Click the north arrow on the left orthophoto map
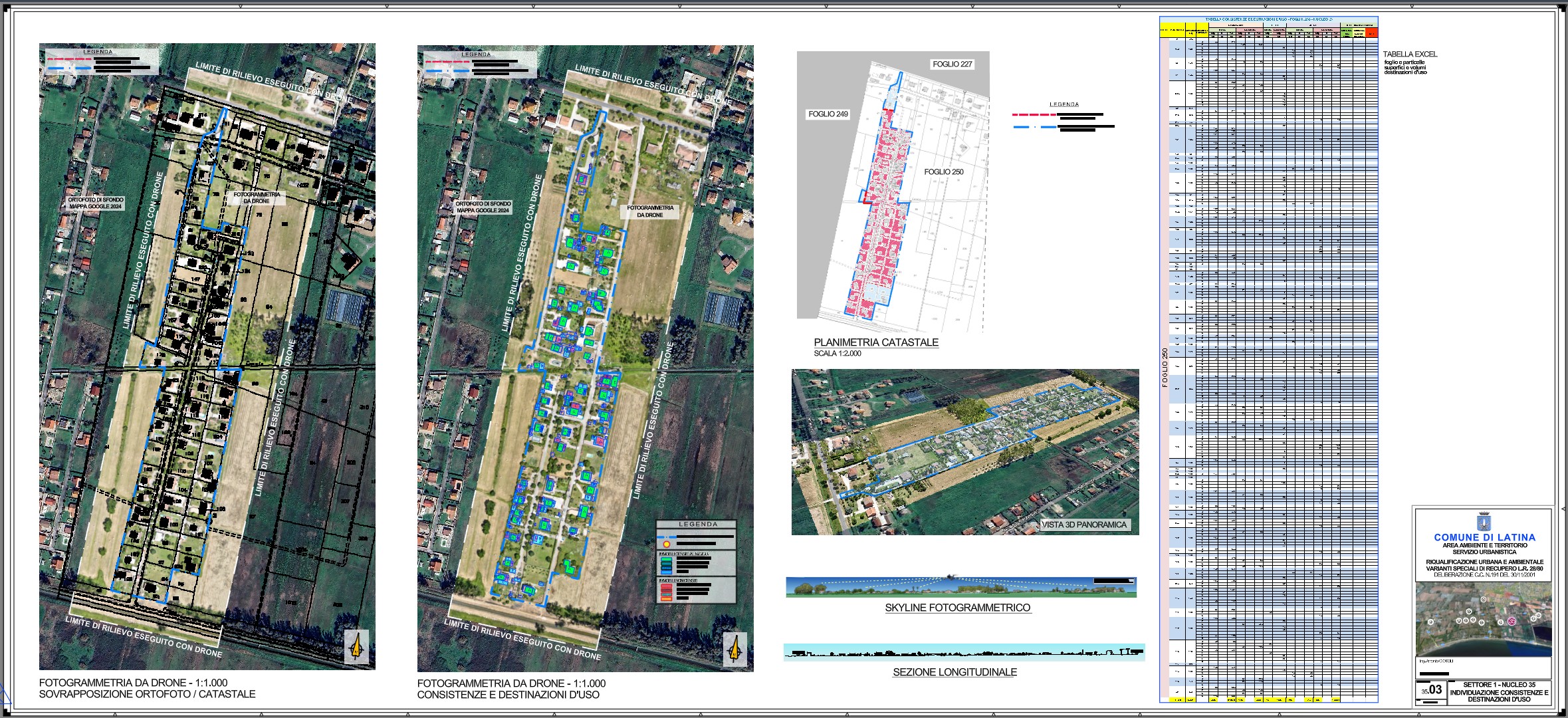1568x718 pixels. (x=356, y=646)
